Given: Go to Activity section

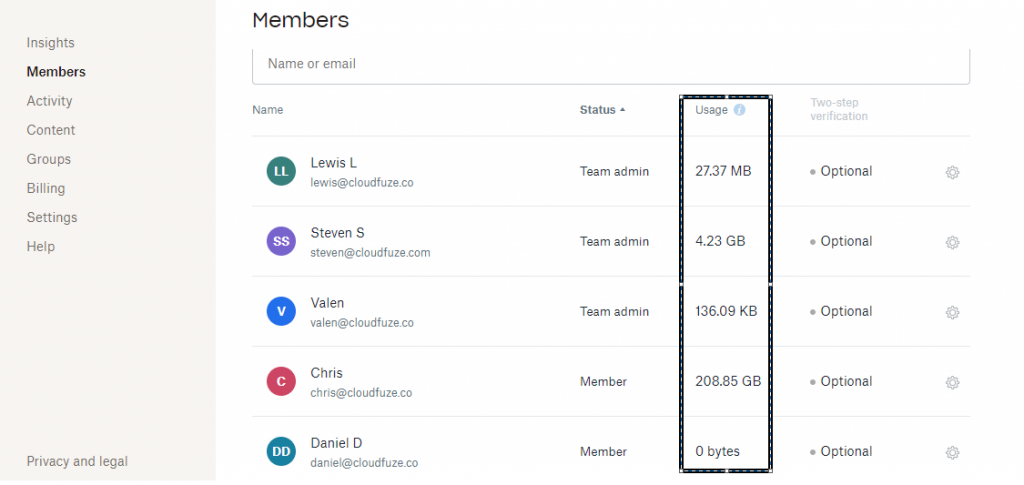Looking at the screenshot, I should (49, 101).
